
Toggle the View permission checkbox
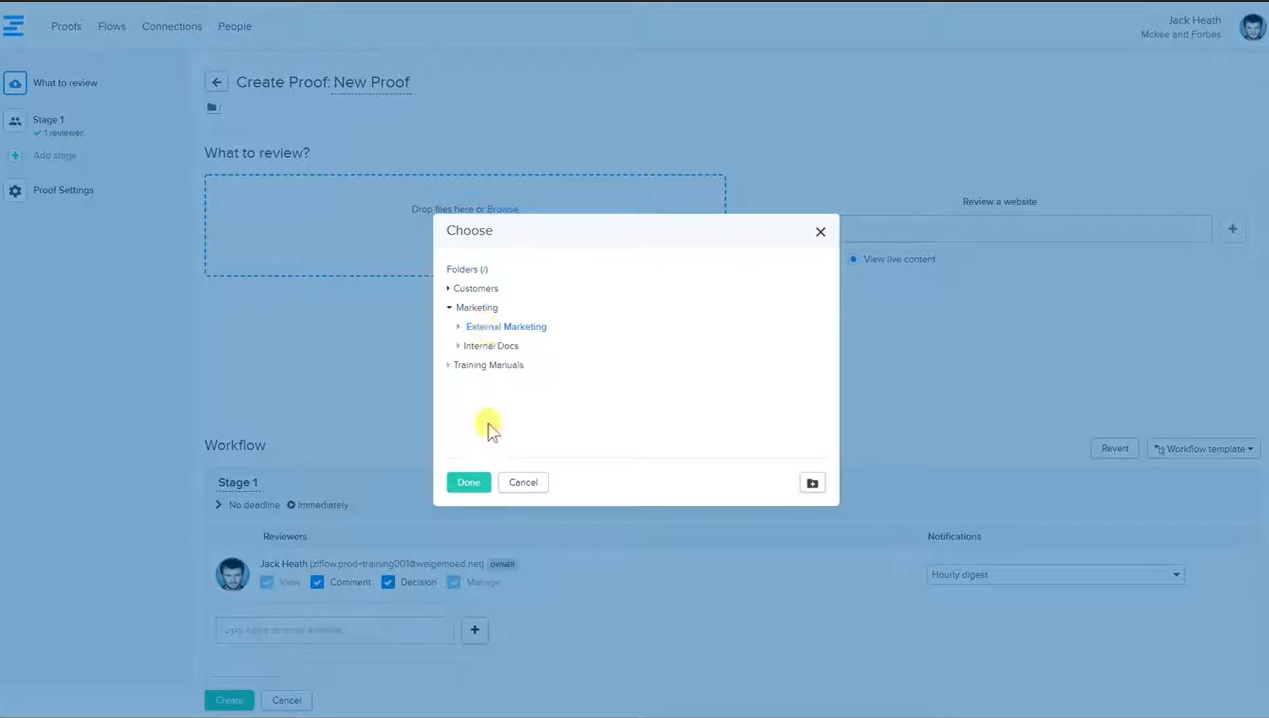click(x=267, y=582)
